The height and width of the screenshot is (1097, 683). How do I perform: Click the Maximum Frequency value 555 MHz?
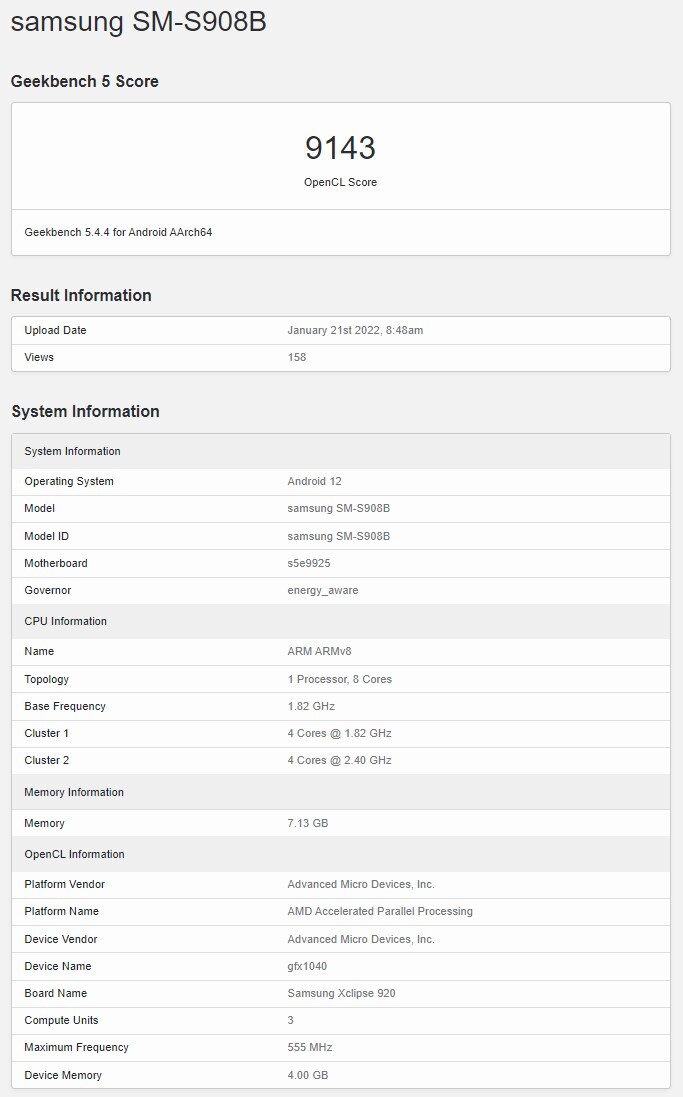pyautogui.click(x=309, y=1047)
